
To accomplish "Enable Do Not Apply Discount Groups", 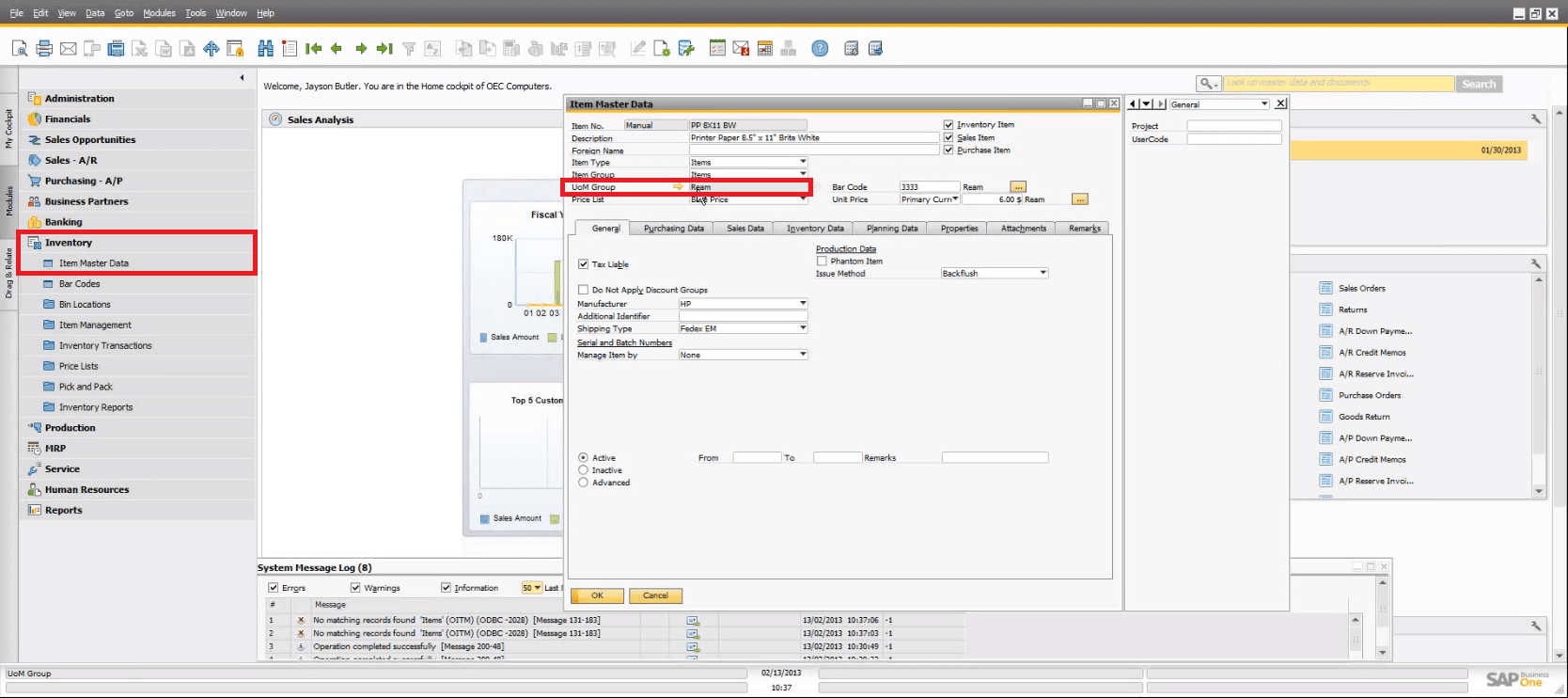I will point(583,290).
